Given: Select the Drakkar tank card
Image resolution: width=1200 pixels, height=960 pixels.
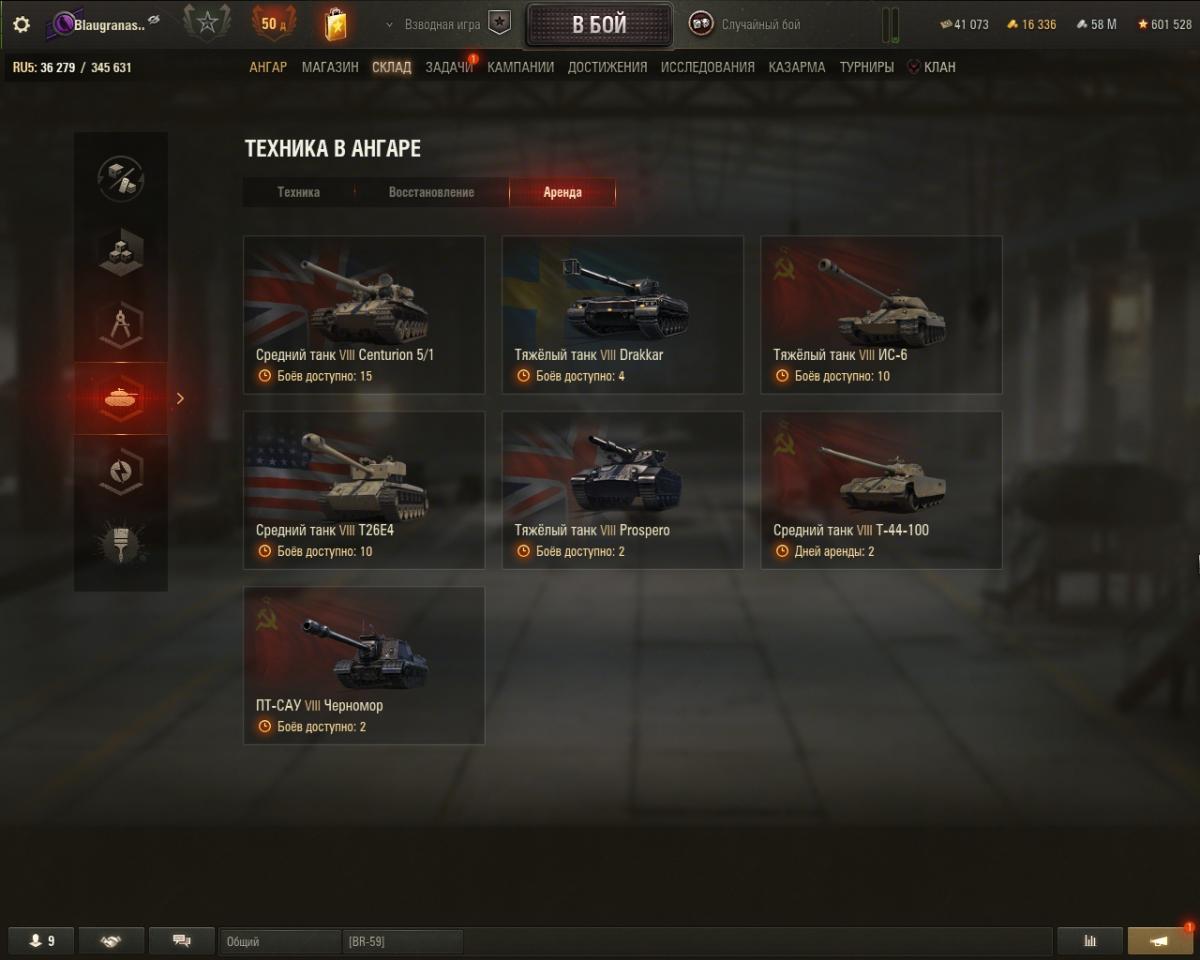Looking at the screenshot, I should coord(622,315).
